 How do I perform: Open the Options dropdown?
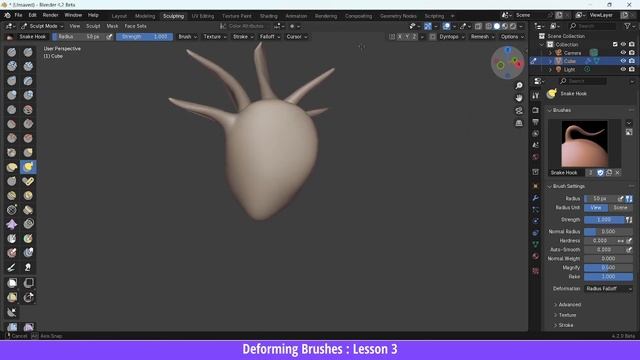pyautogui.click(x=512, y=37)
